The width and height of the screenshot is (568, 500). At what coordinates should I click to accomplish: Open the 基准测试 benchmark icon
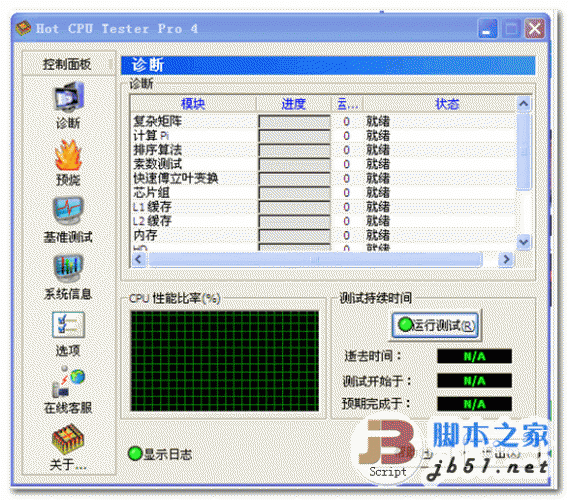pos(68,211)
